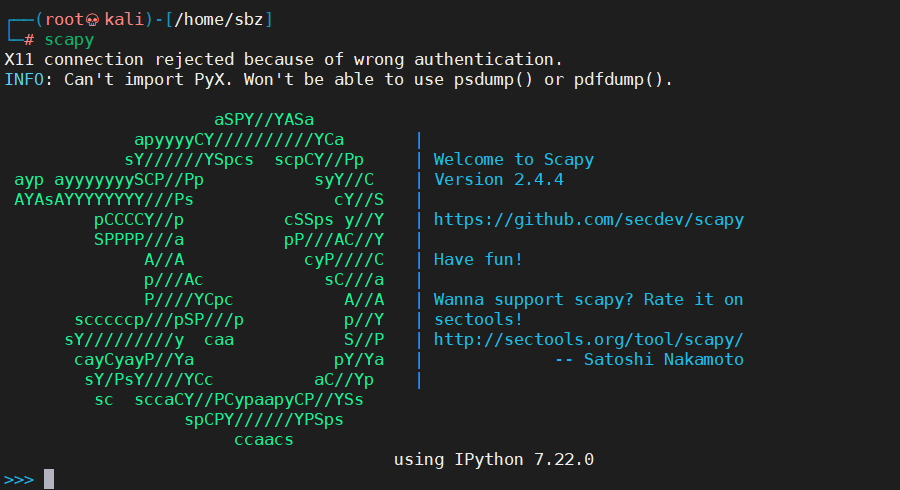Open the github.com/secdev/scapy link
The width and height of the screenshot is (900, 490).
[x=588, y=220]
